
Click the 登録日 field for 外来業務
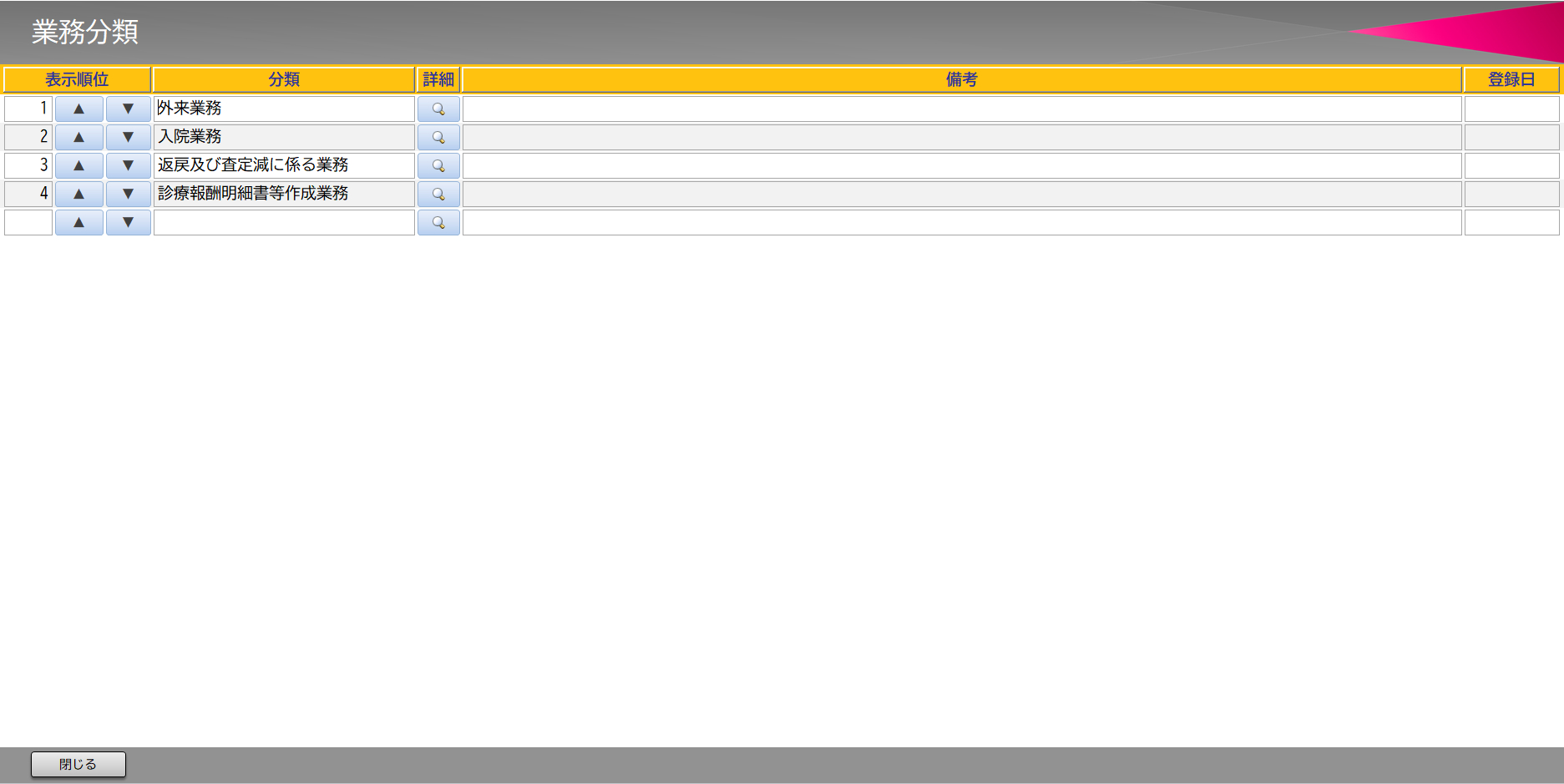click(1511, 109)
